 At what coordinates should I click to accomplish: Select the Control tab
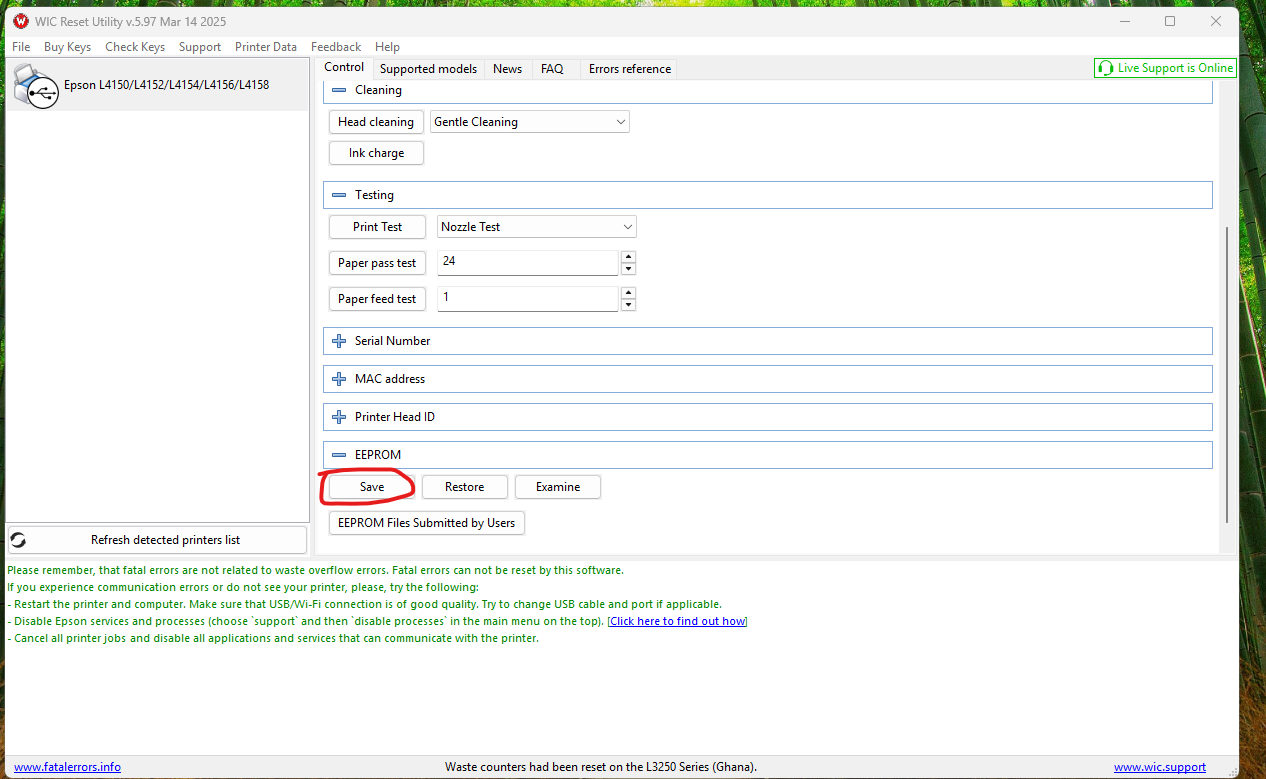pyautogui.click(x=344, y=67)
